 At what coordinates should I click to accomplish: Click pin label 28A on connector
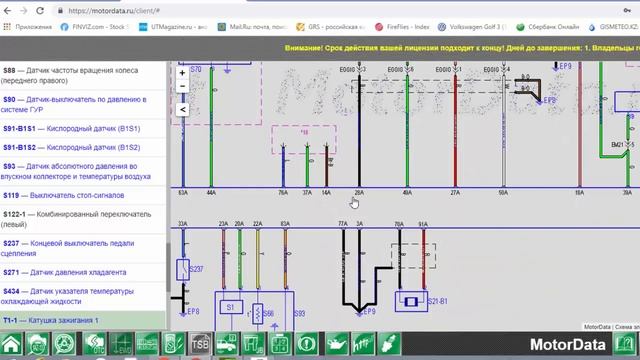click(x=359, y=193)
